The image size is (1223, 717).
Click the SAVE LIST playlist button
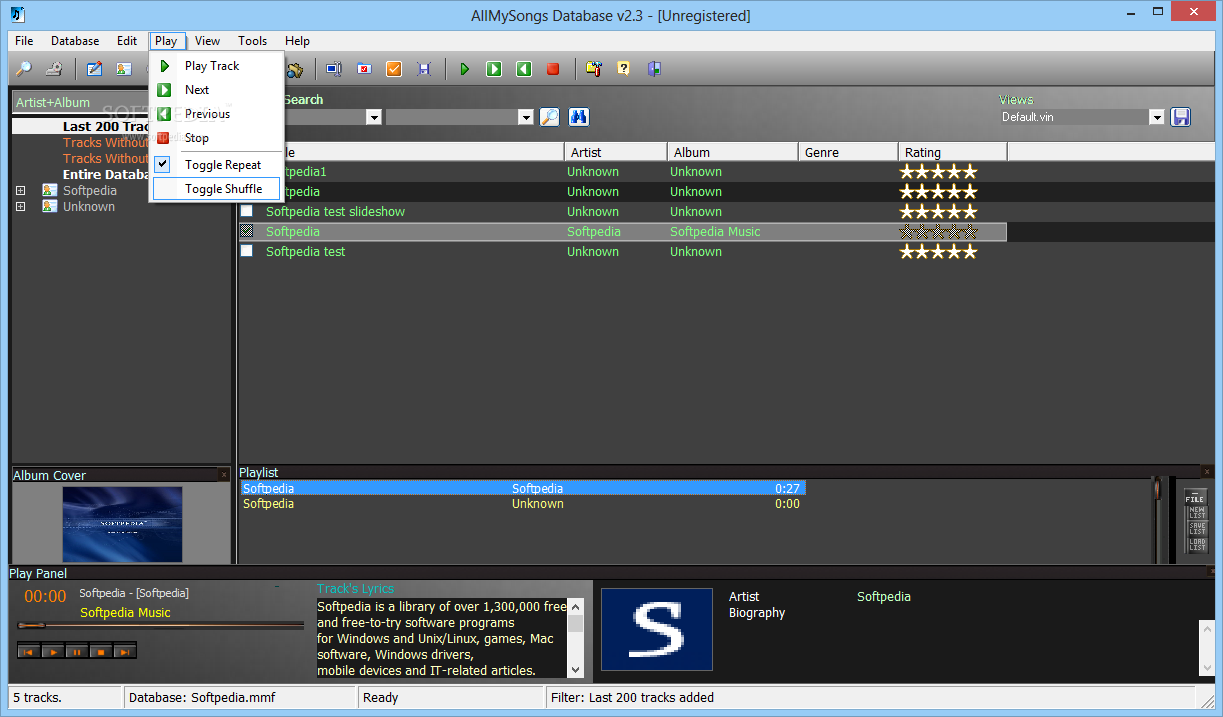[1196, 528]
